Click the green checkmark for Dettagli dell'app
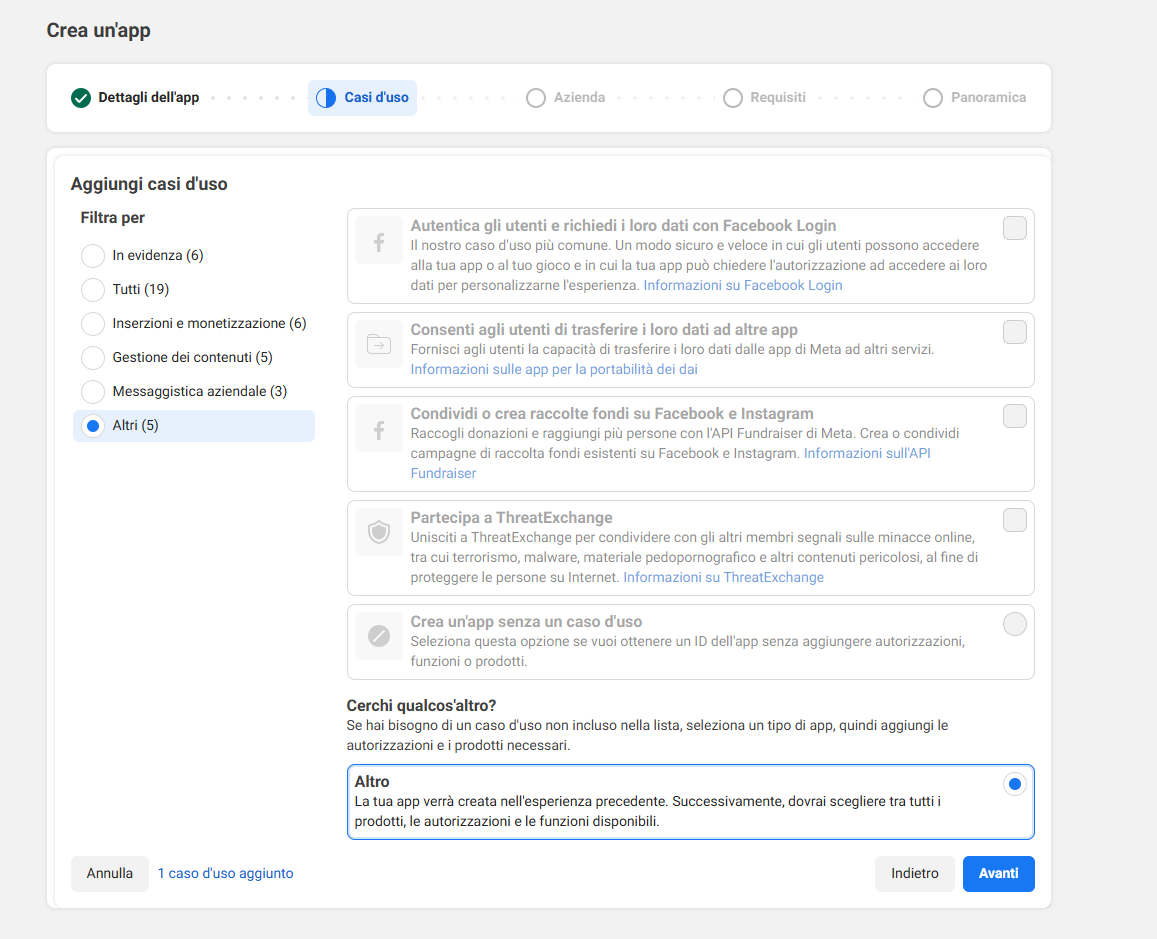This screenshot has height=939, width=1157. point(81,98)
